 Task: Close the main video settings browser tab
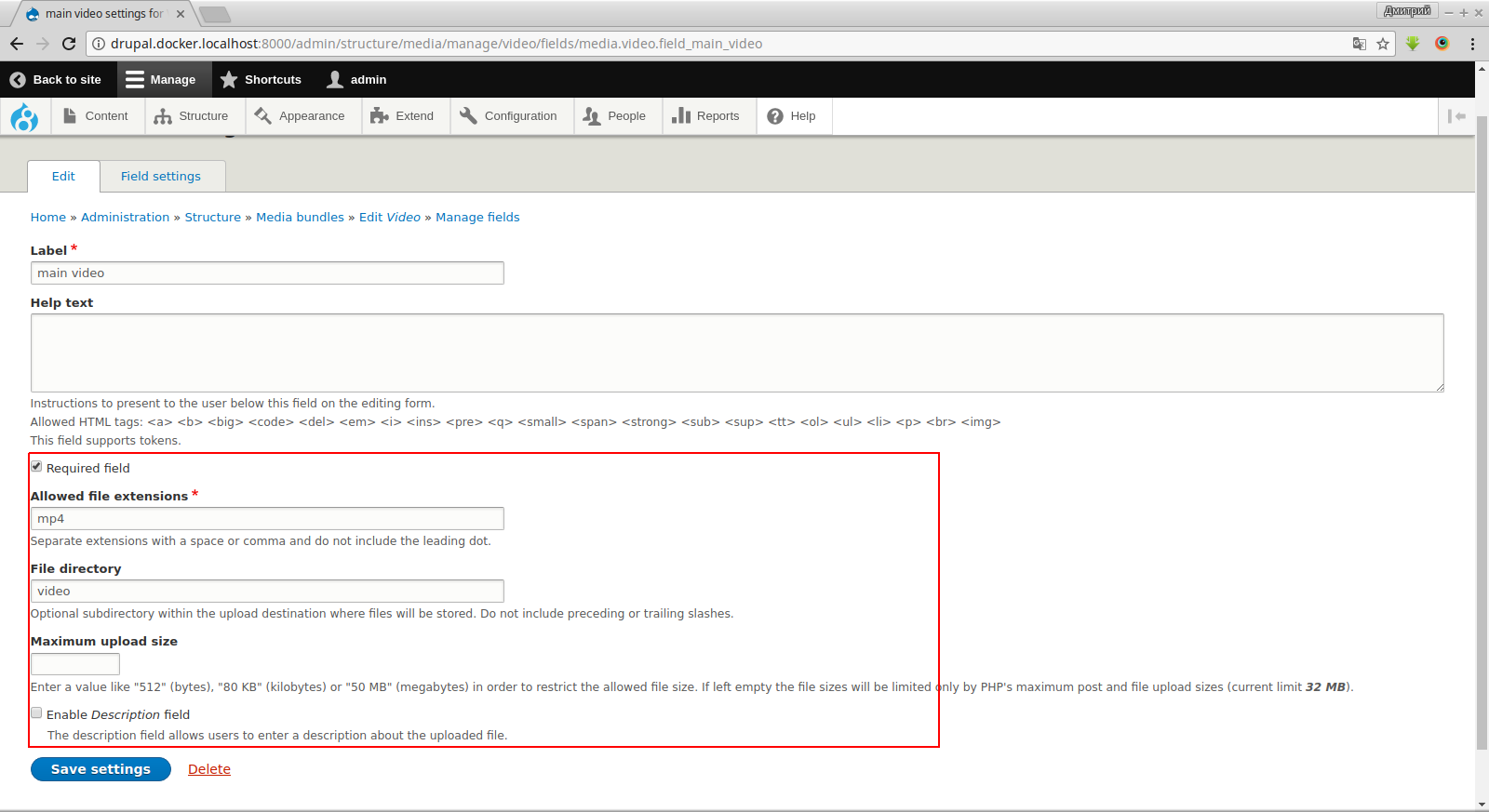[181, 14]
